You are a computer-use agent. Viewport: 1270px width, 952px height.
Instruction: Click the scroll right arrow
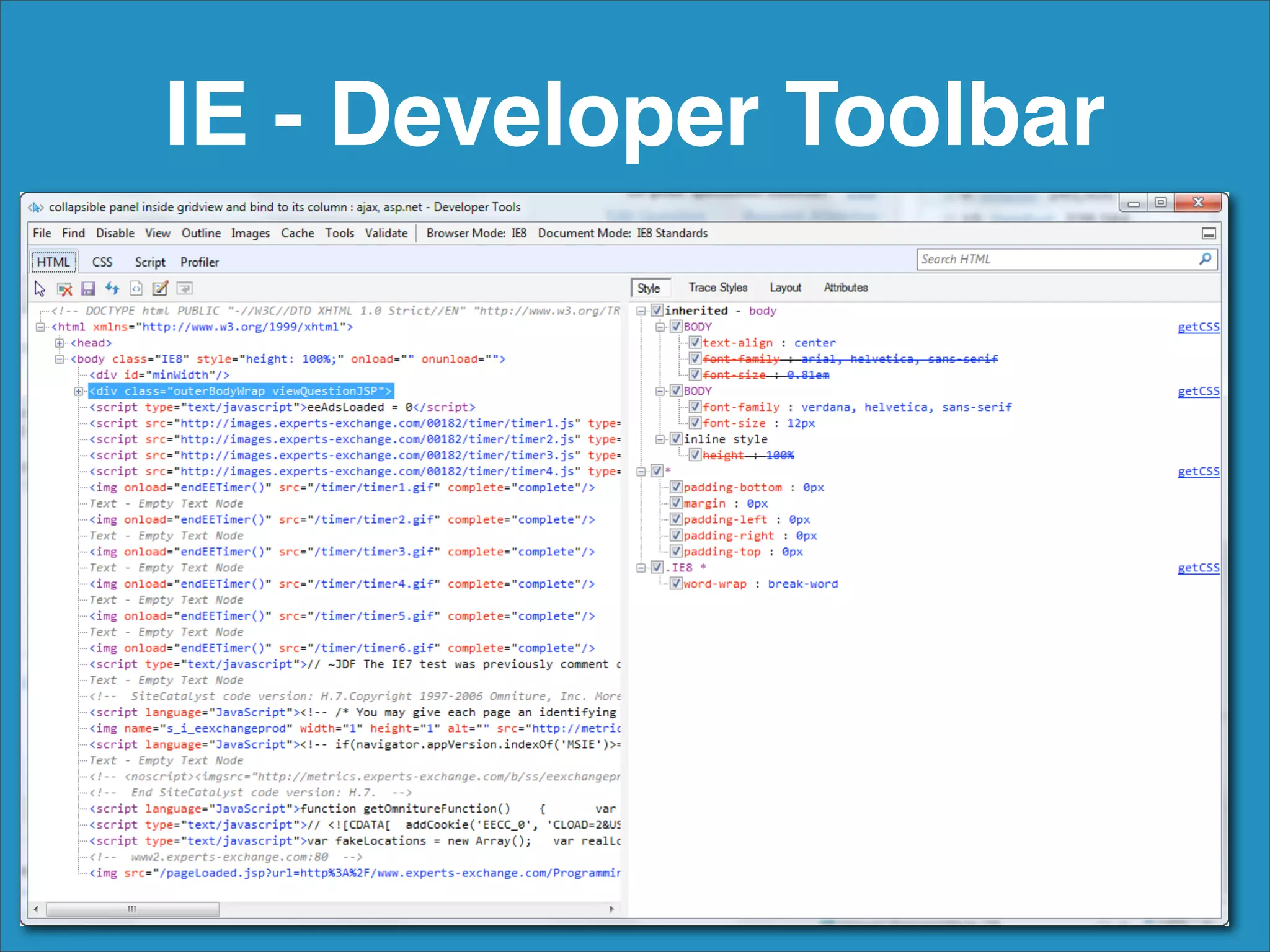[x=612, y=909]
